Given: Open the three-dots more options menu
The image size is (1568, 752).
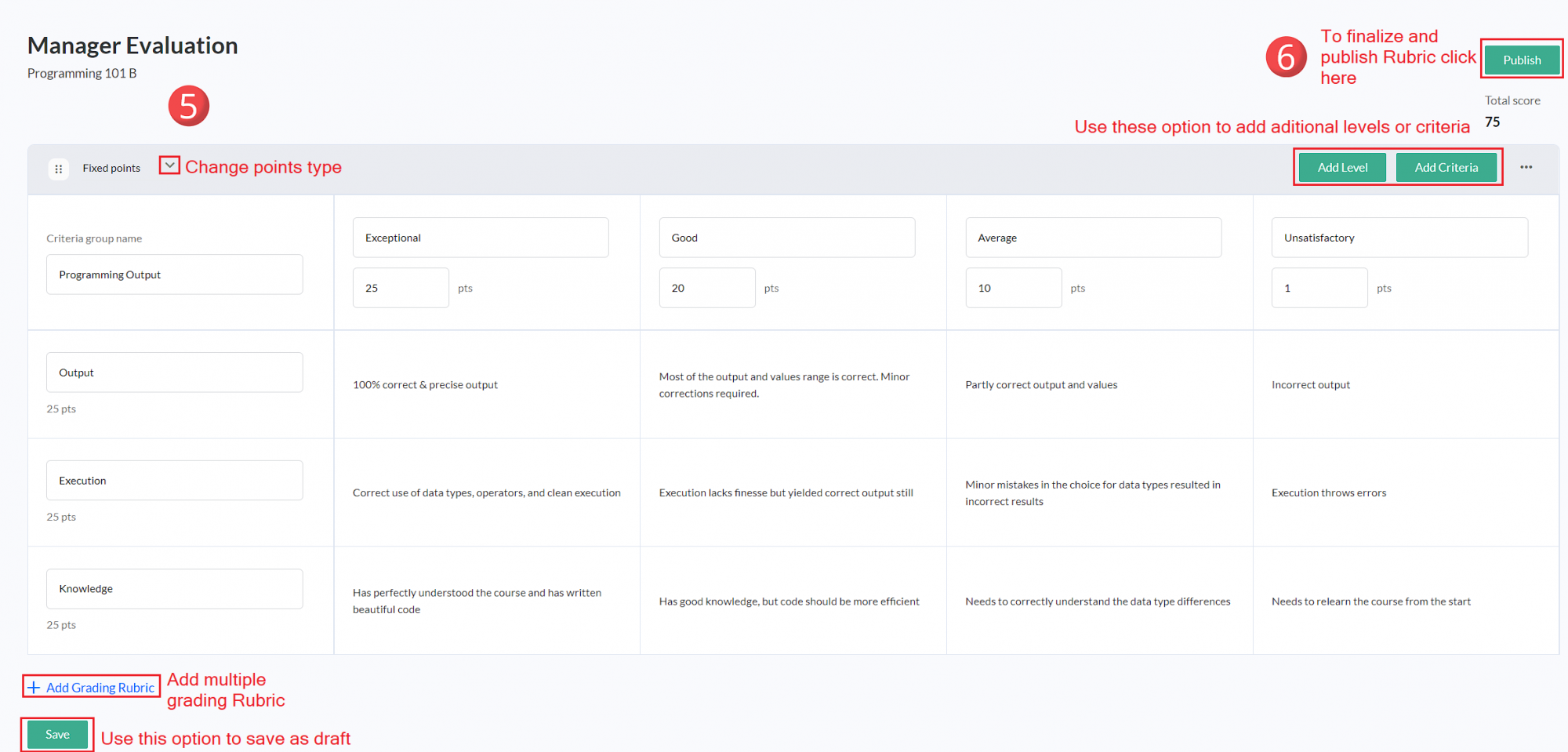Looking at the screenshot, I should point(1526,167).
